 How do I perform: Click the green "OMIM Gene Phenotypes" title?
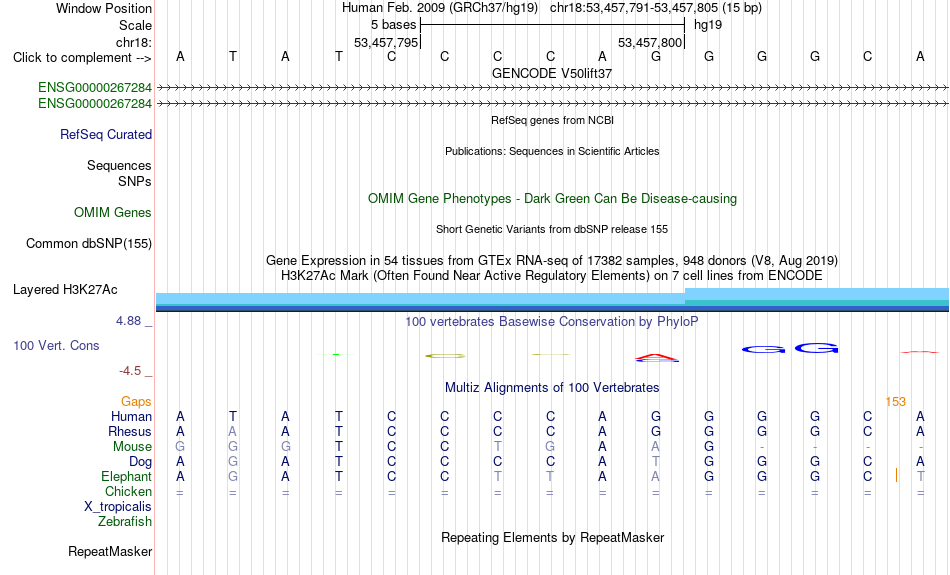click(x=552, y=199)
